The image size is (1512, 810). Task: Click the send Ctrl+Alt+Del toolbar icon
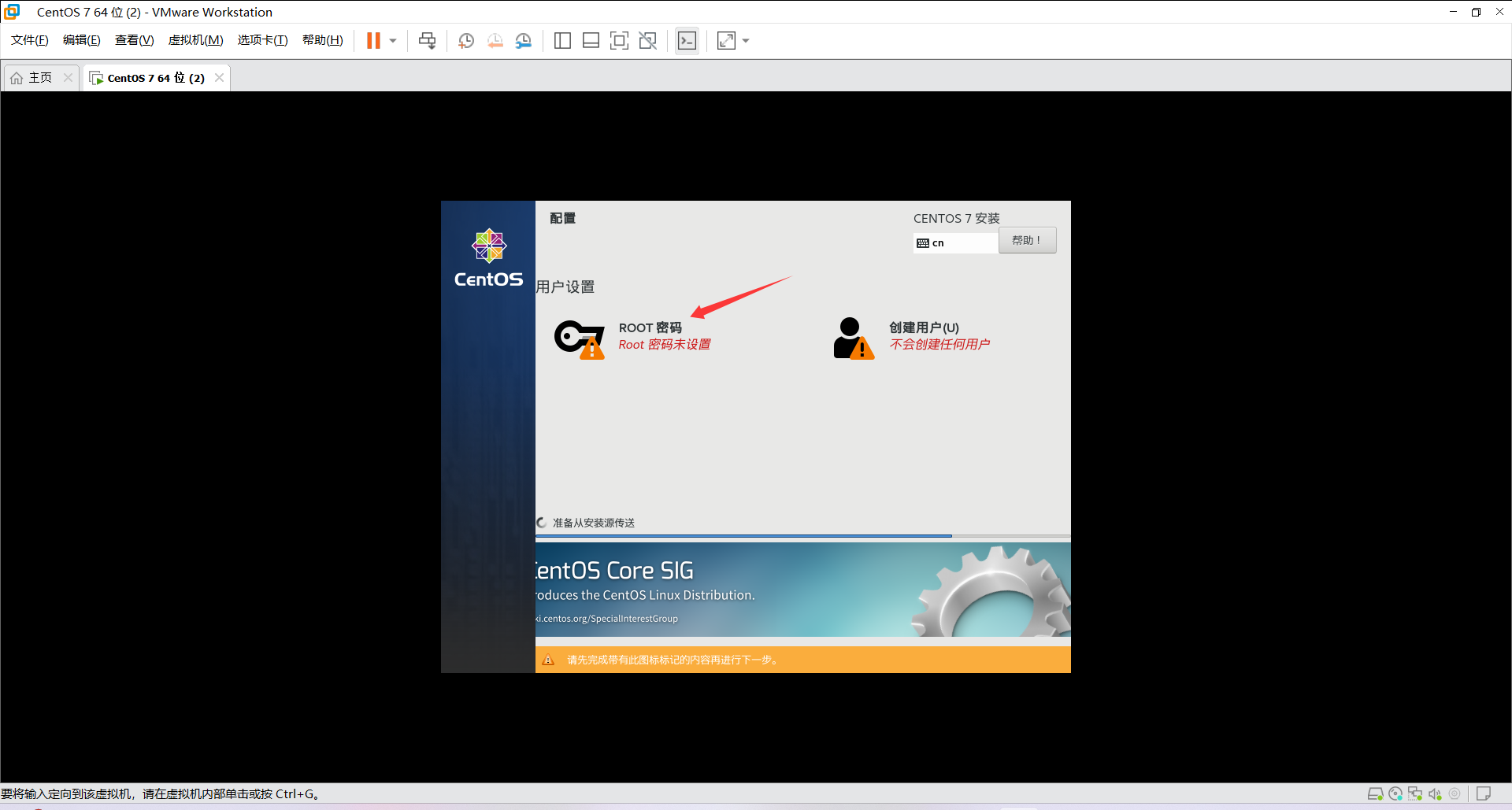[x=428, y=41]
